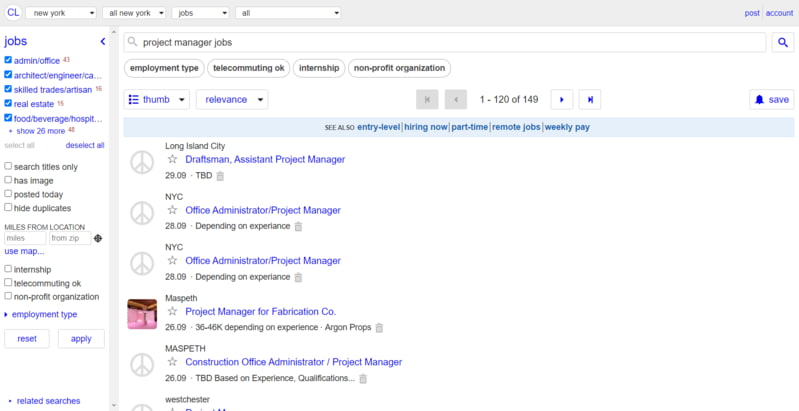This screenshot has height=411, width=799.
Task: Open the new york location dropdown
Action: click(x=61, y=13)
